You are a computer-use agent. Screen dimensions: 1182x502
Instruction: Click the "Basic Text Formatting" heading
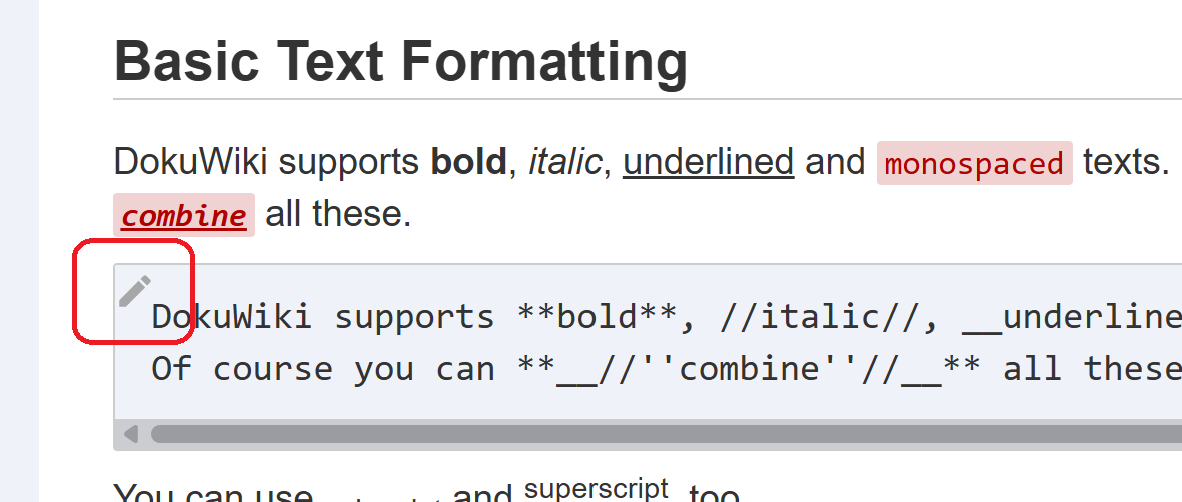401,61
